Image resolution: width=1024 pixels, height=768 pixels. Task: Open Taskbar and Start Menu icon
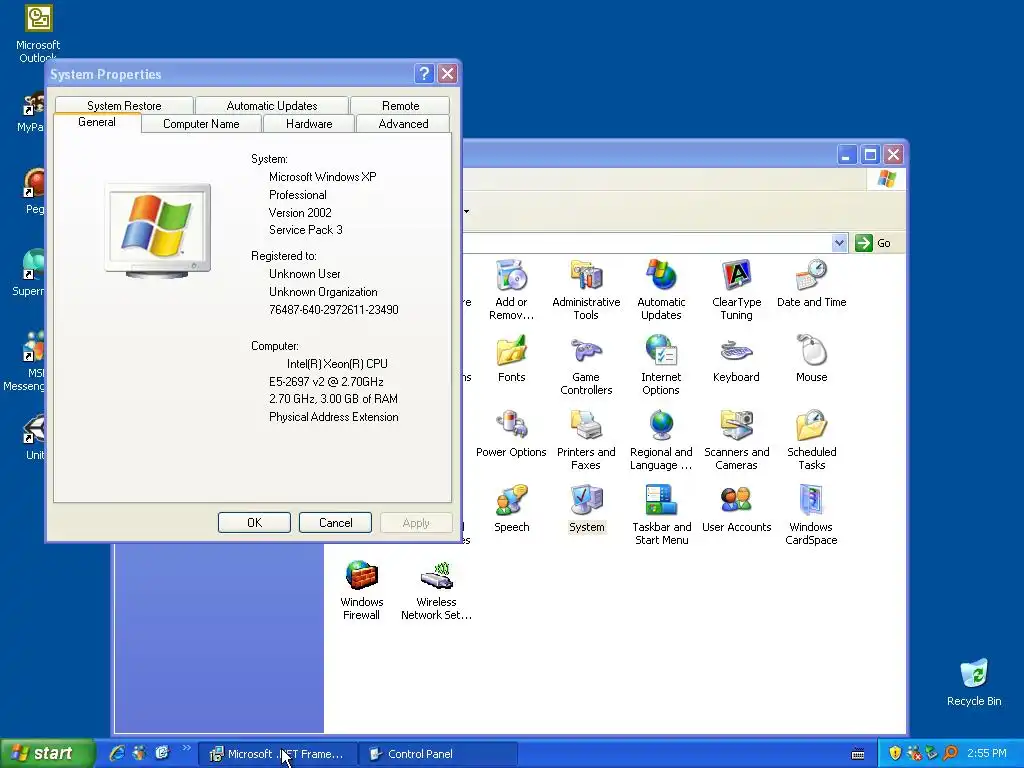[x=661, y=515]
